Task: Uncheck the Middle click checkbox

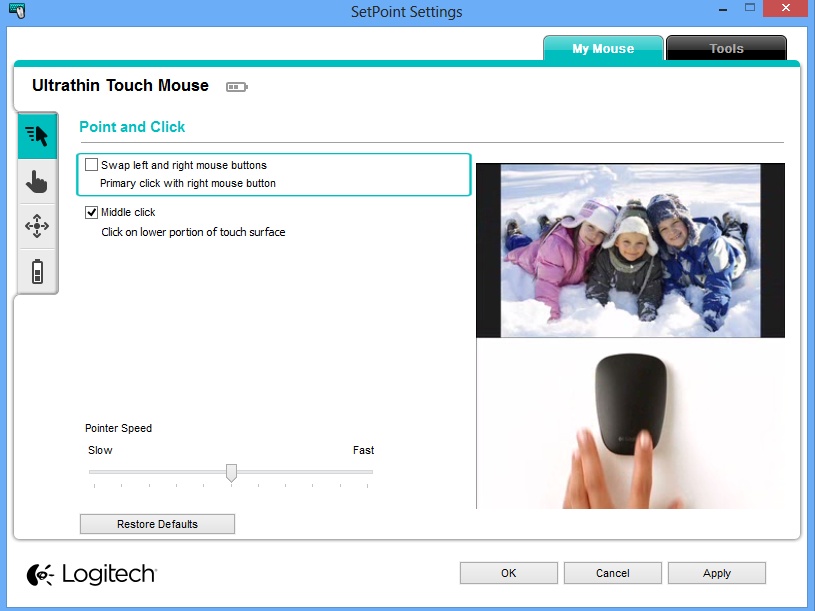Action: [x=91, y=212]
